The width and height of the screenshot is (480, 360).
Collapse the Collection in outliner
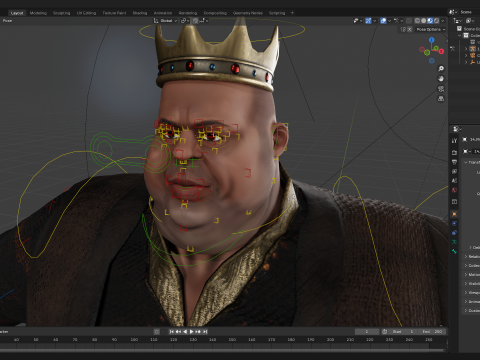coord(460,35)
